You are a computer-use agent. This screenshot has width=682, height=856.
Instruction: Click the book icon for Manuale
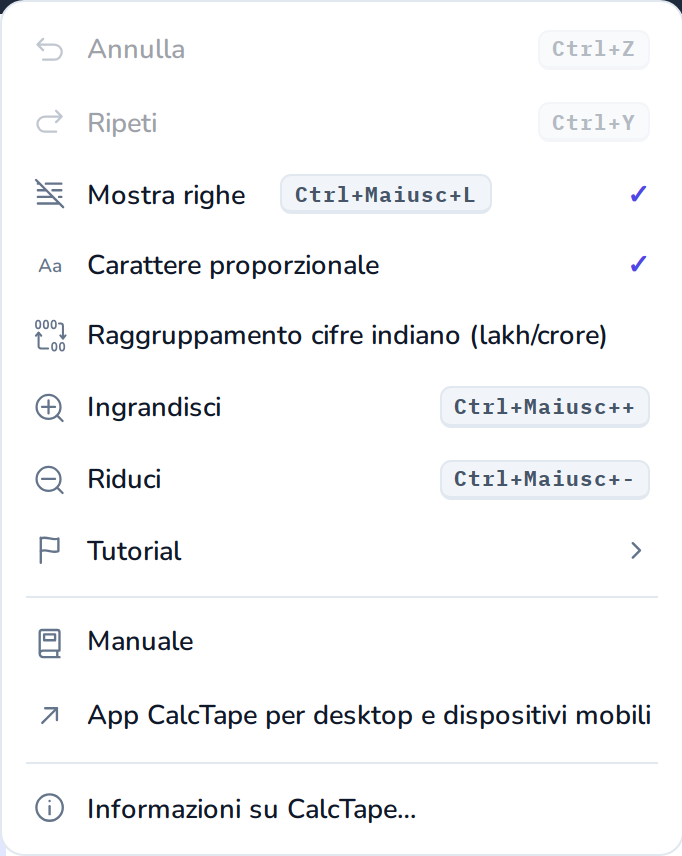coord(49,643)
